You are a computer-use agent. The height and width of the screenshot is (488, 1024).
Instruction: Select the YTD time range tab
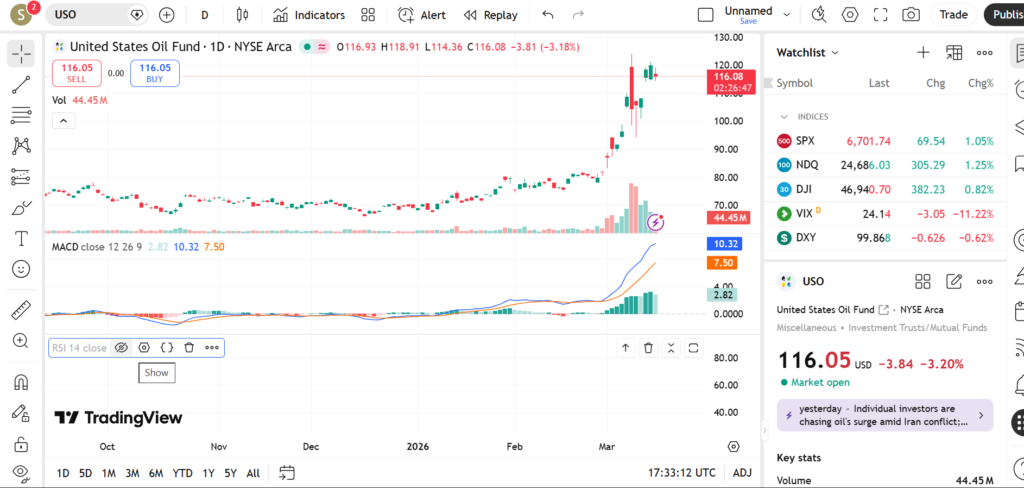(182, 473)
